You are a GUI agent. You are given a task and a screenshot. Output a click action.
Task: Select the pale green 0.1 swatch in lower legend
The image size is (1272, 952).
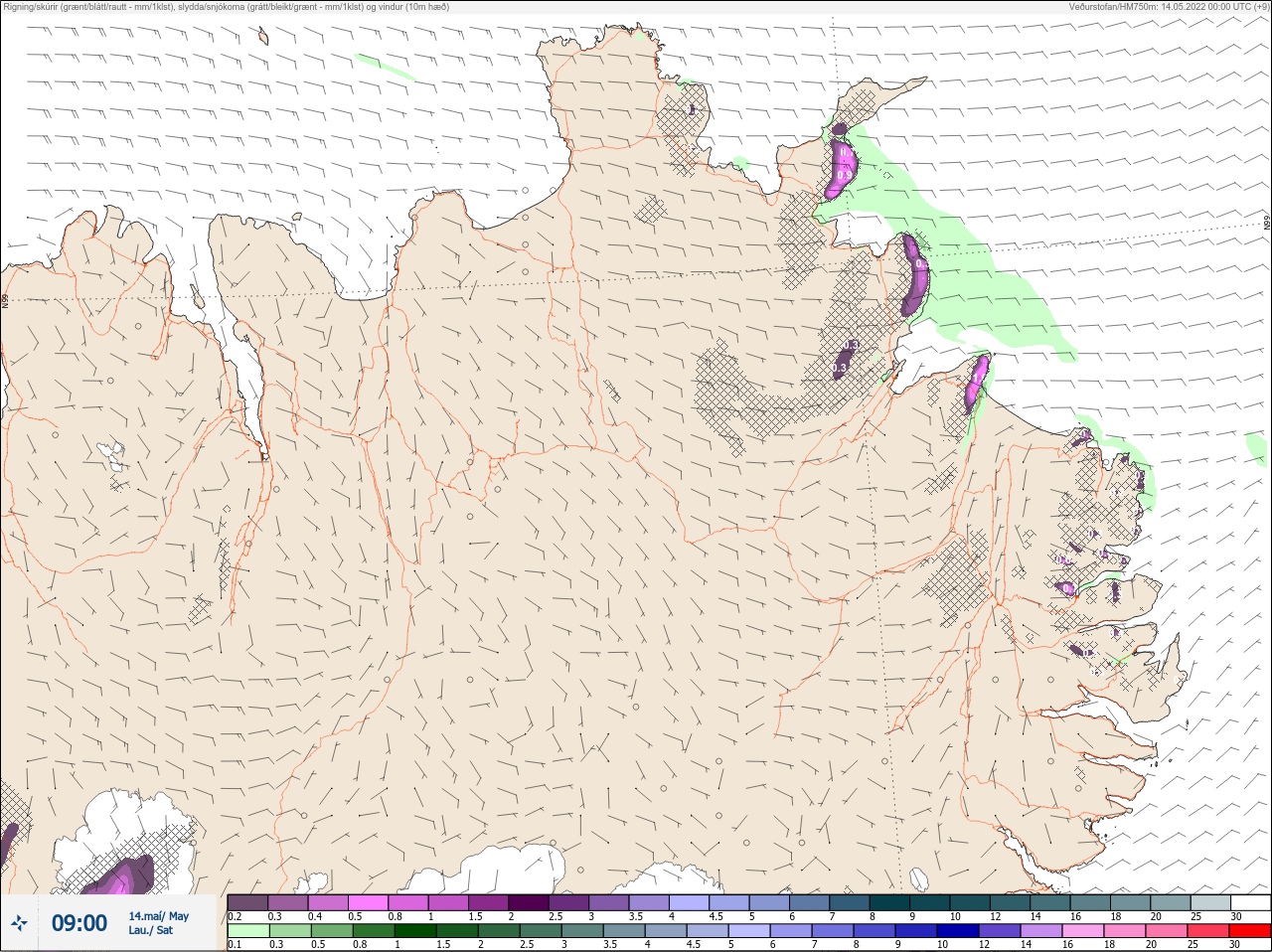coord(247,931)
